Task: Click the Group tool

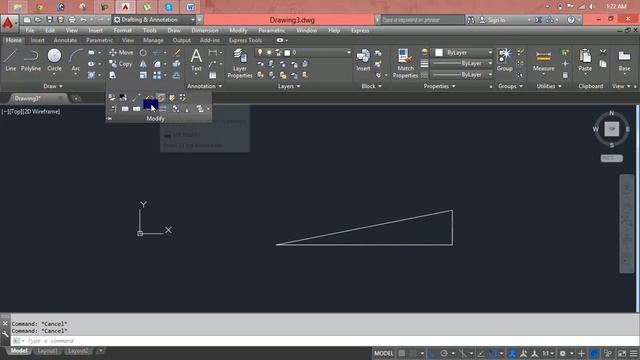Action: pos(505,60)
